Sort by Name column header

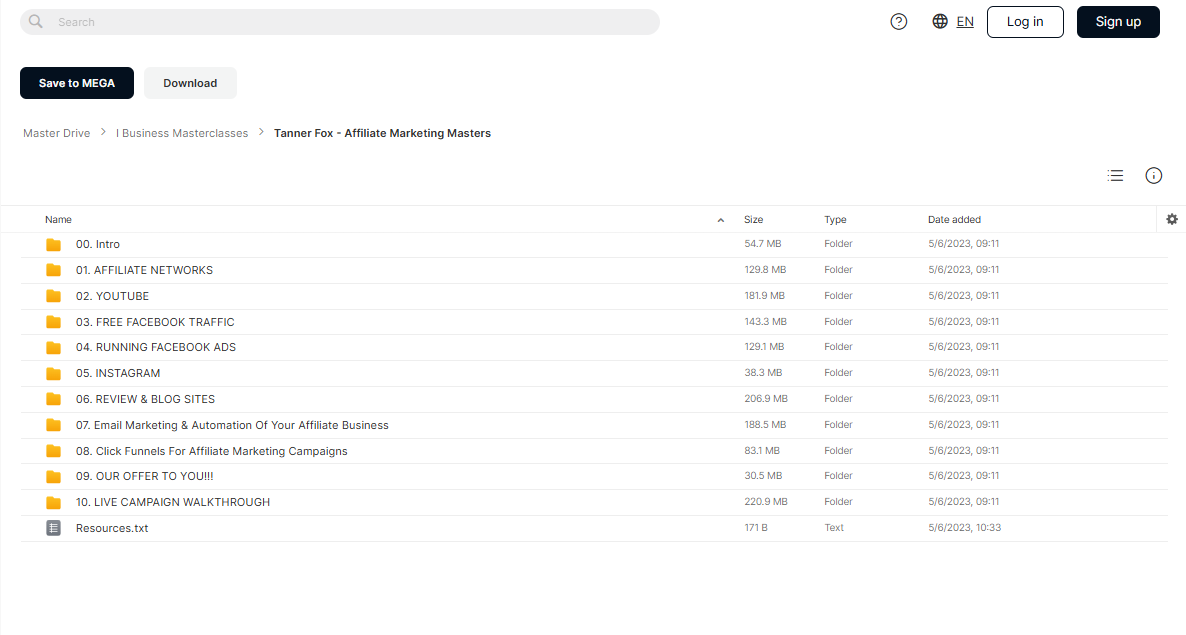[x=58, y=219]
